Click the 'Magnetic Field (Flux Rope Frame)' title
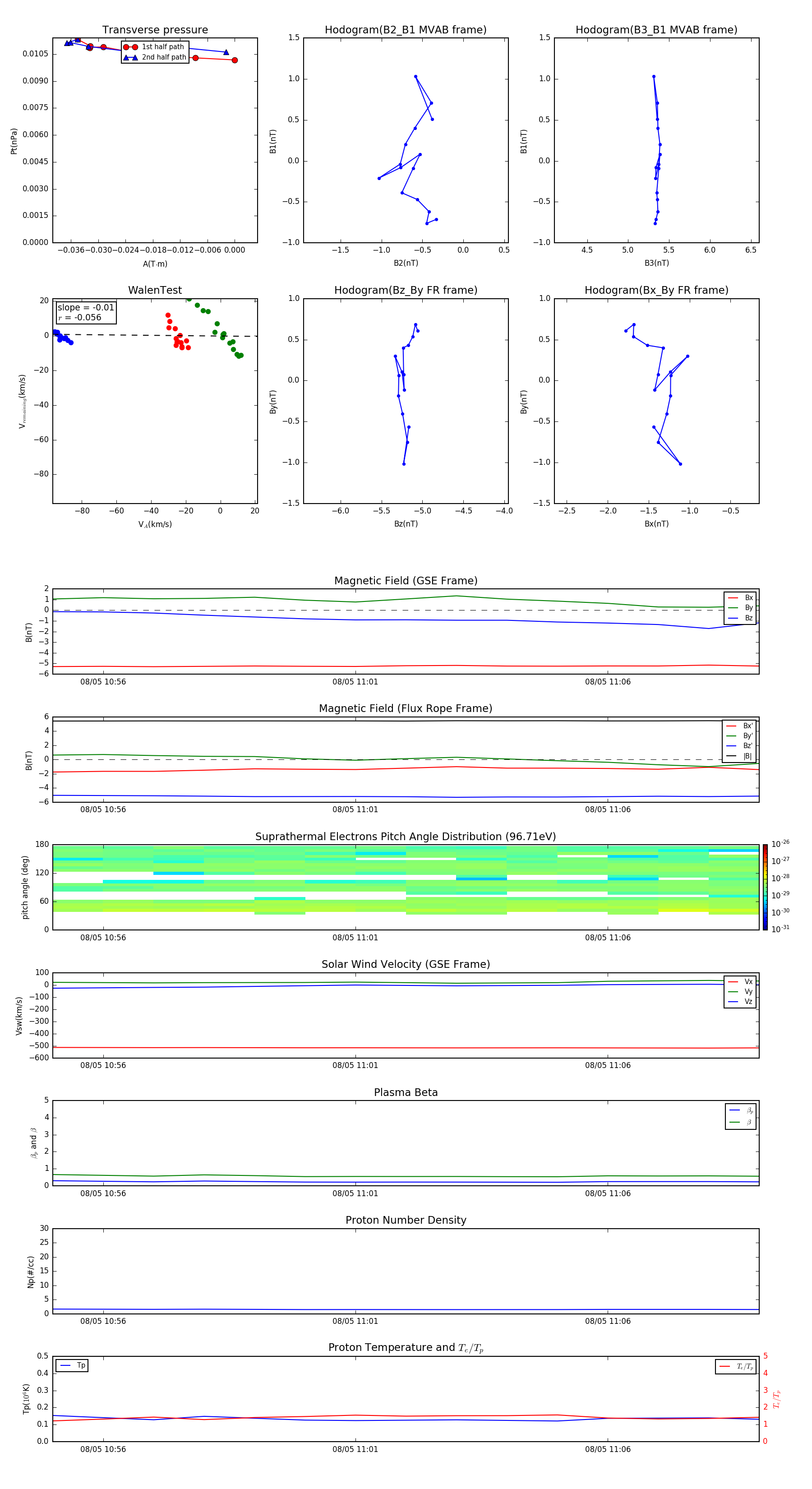Image resolution: width=812 pixels, height=1489 pixels. [406, 709]
